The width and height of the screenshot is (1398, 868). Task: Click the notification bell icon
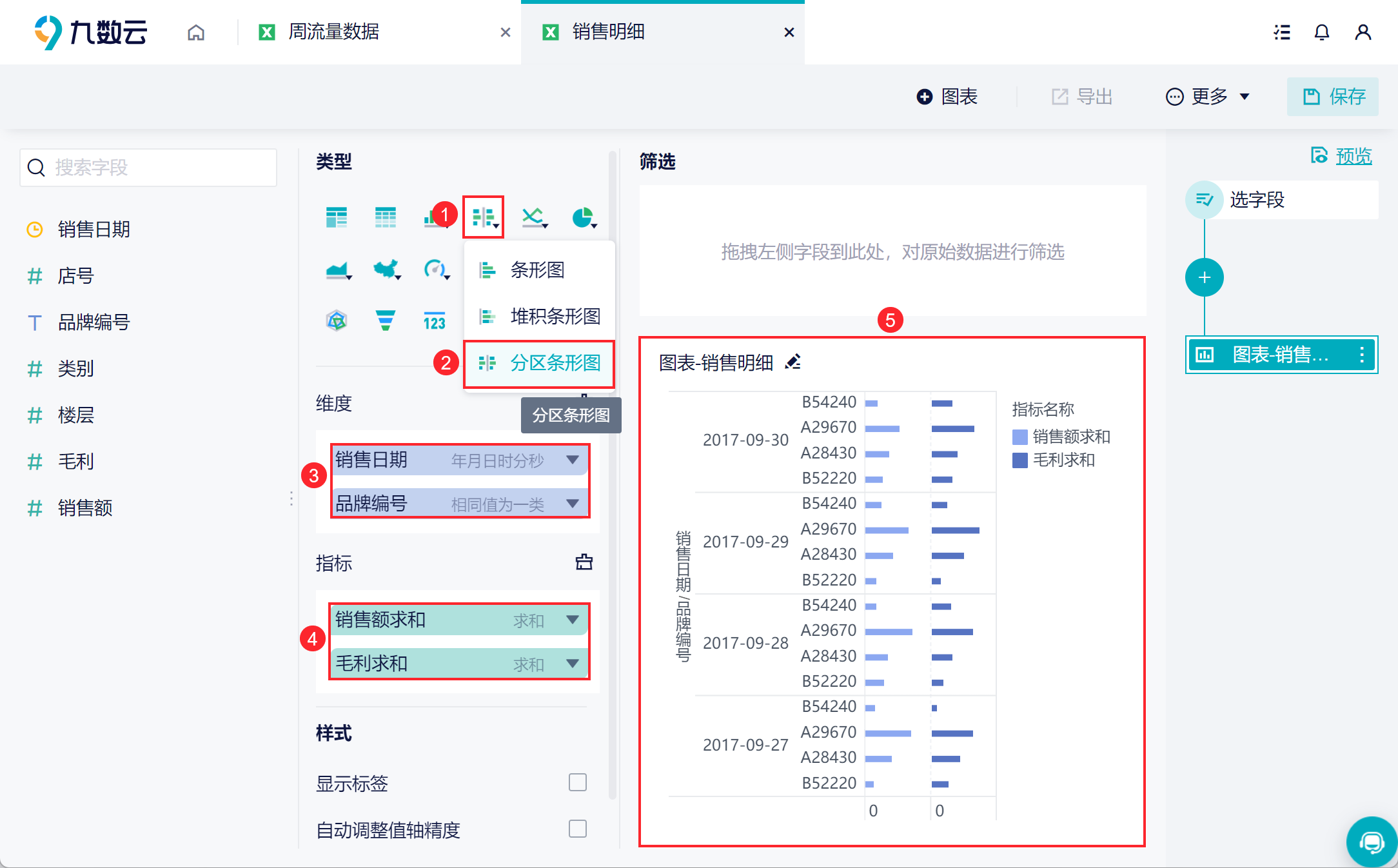[1321, 32]
